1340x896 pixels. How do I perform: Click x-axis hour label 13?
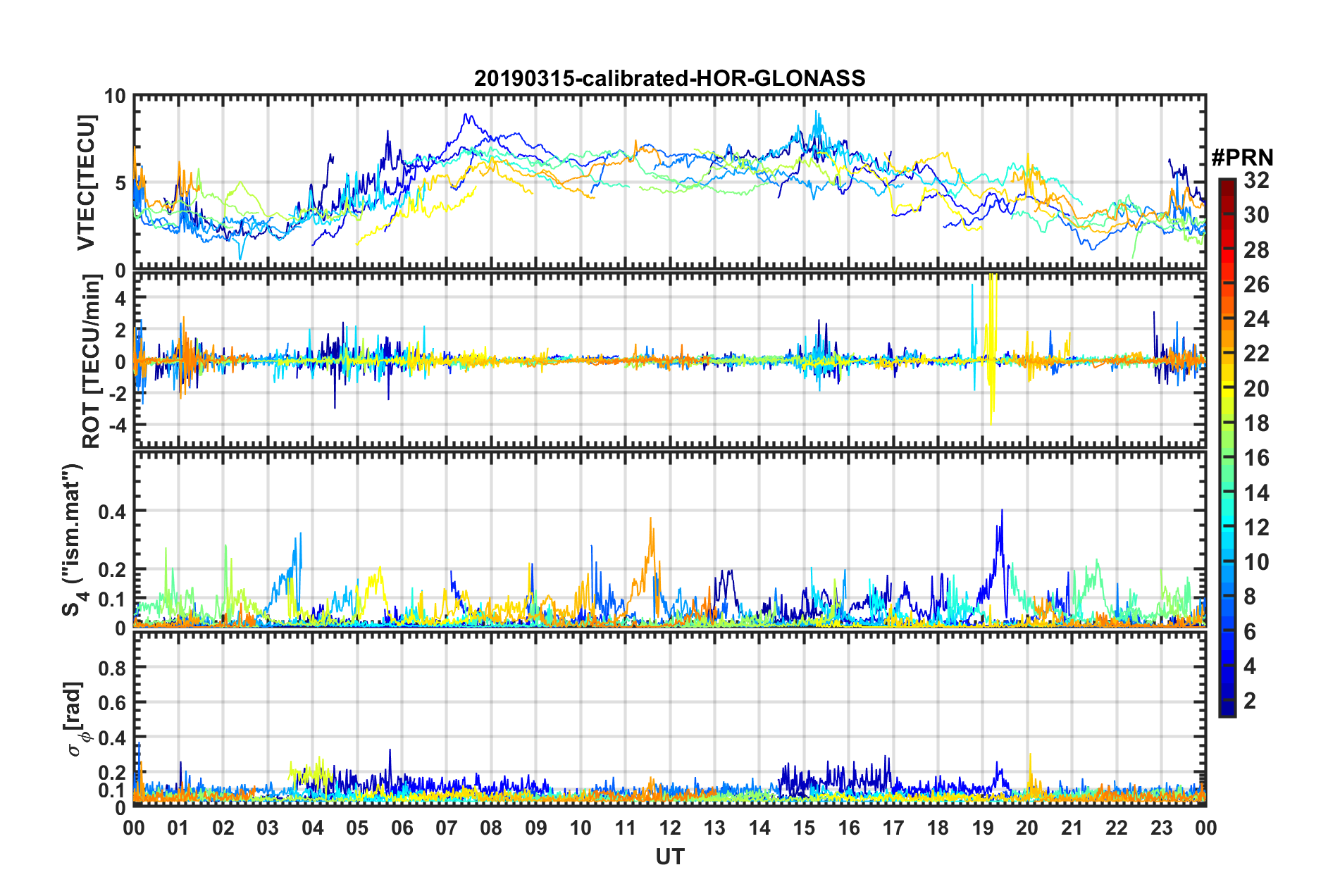714,828
